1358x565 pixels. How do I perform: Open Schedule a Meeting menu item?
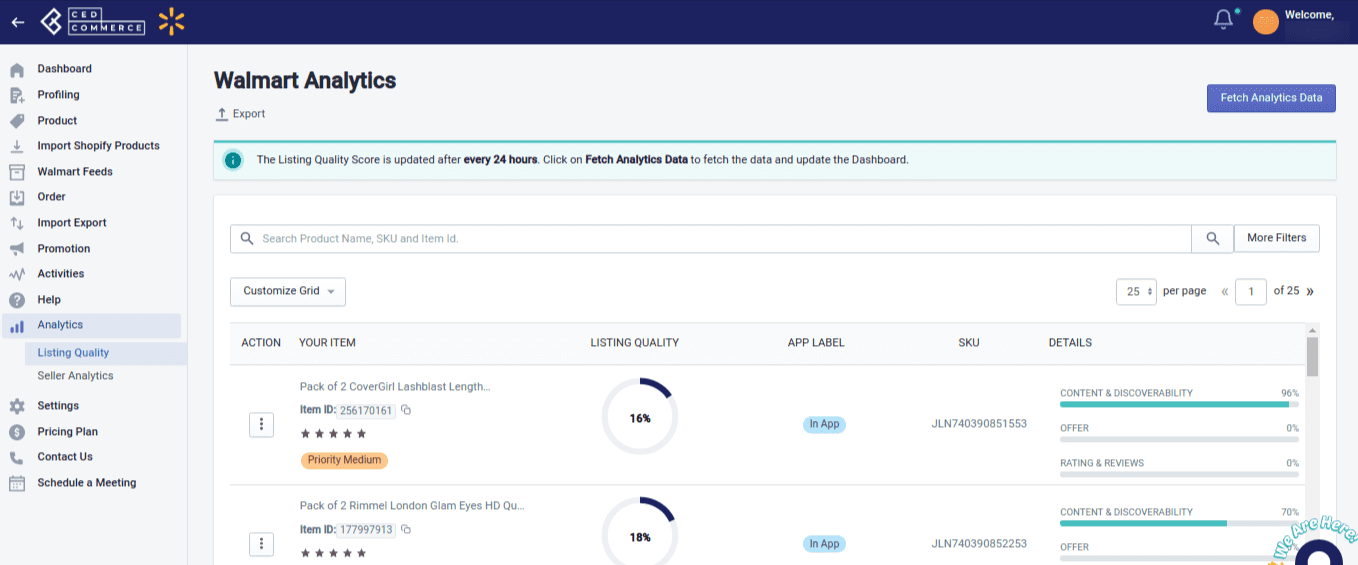[87, 483]
